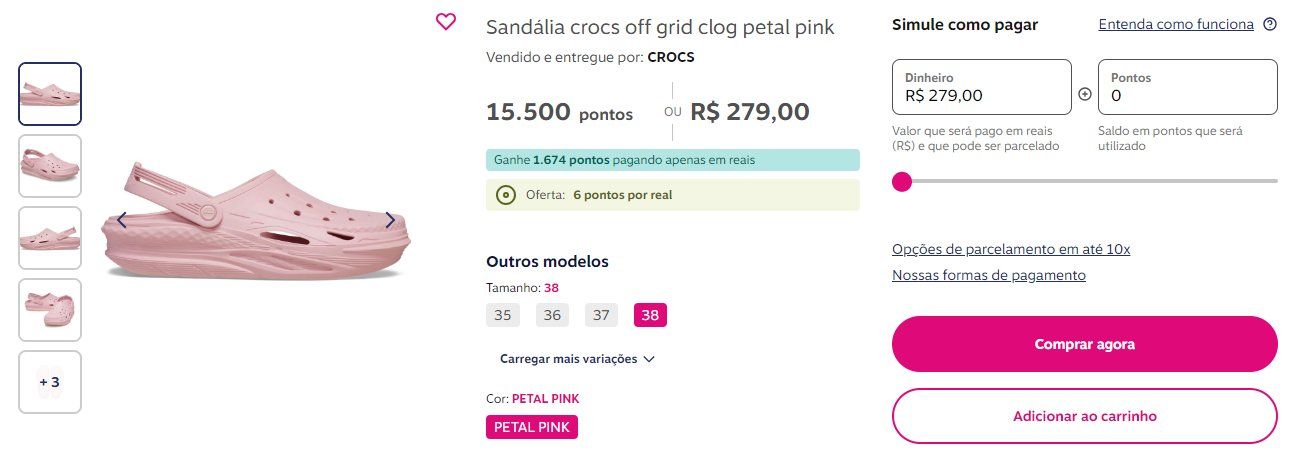Show next product image with right arrow

390,220
